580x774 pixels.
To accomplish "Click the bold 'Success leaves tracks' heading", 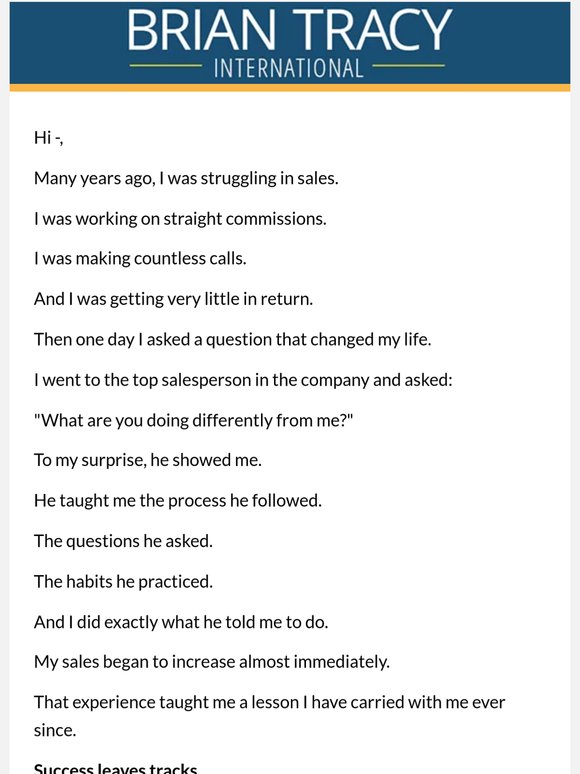I will 116,768.
